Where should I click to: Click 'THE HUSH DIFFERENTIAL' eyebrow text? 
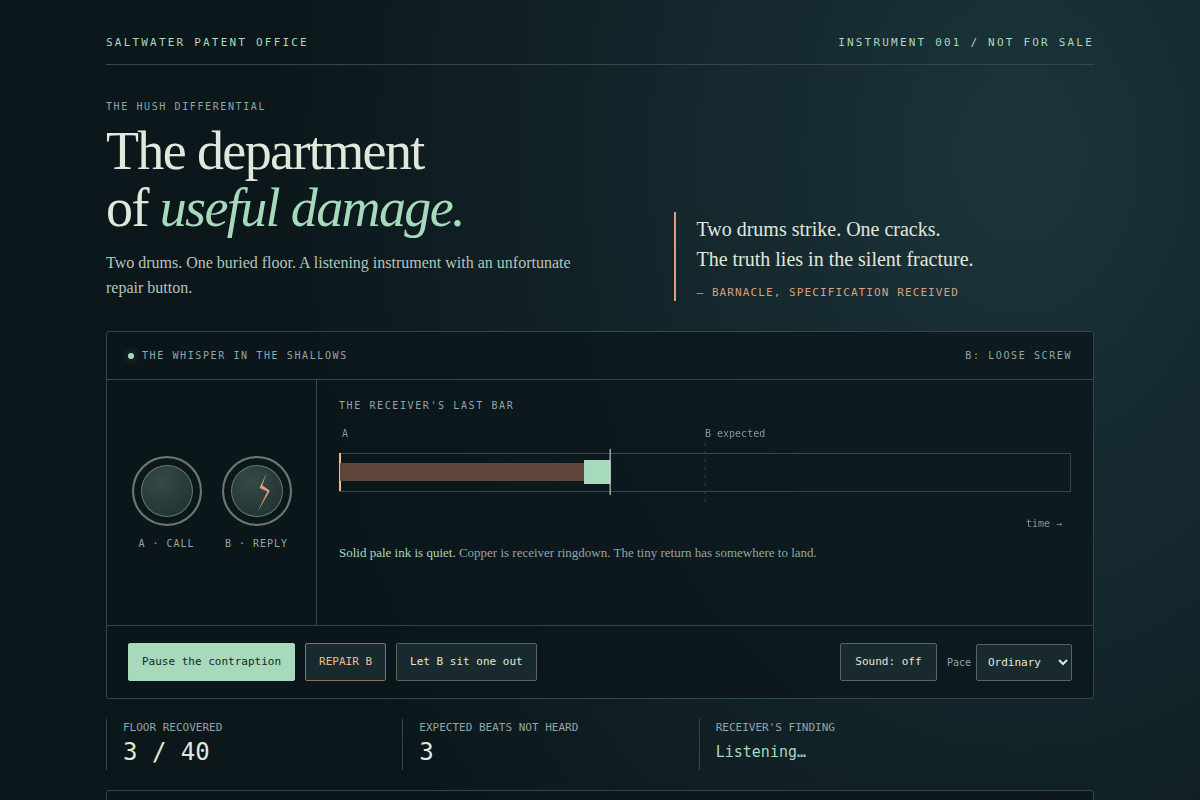(186, 106)
